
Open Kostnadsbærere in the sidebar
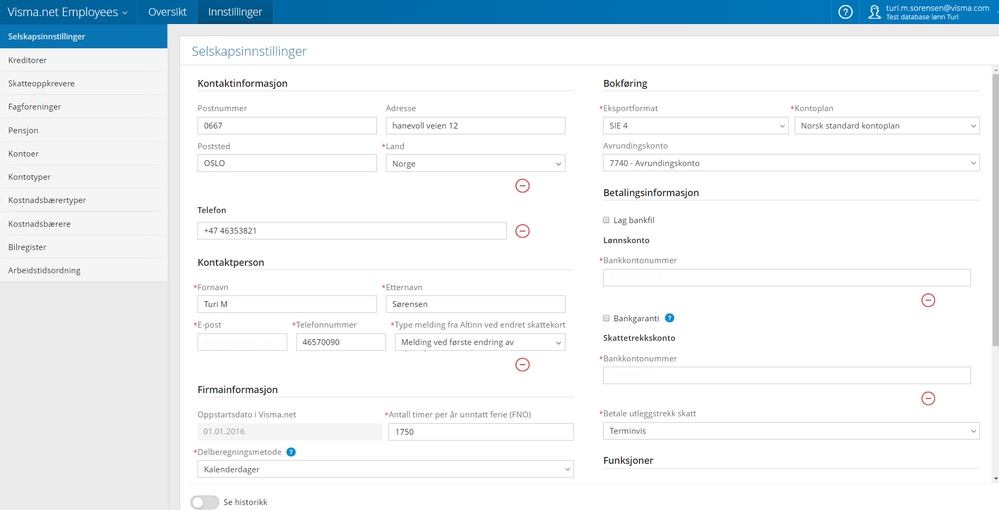83,224
